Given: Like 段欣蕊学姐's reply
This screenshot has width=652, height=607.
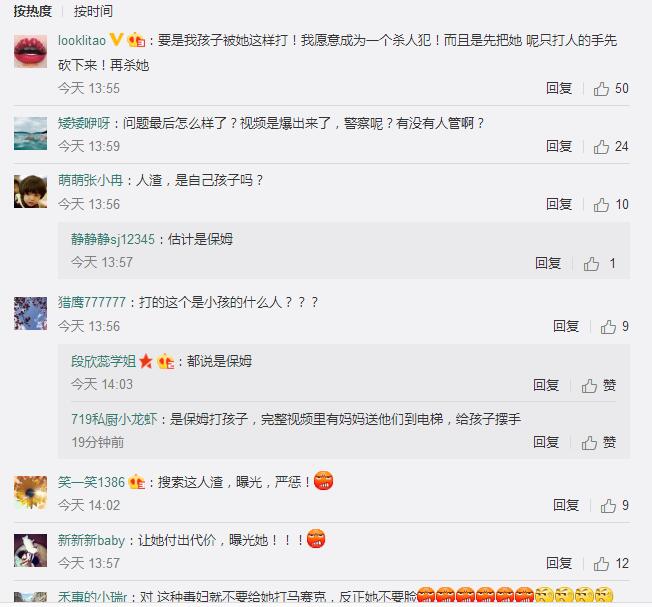Looking at the screenshot, I should [598, 385].
